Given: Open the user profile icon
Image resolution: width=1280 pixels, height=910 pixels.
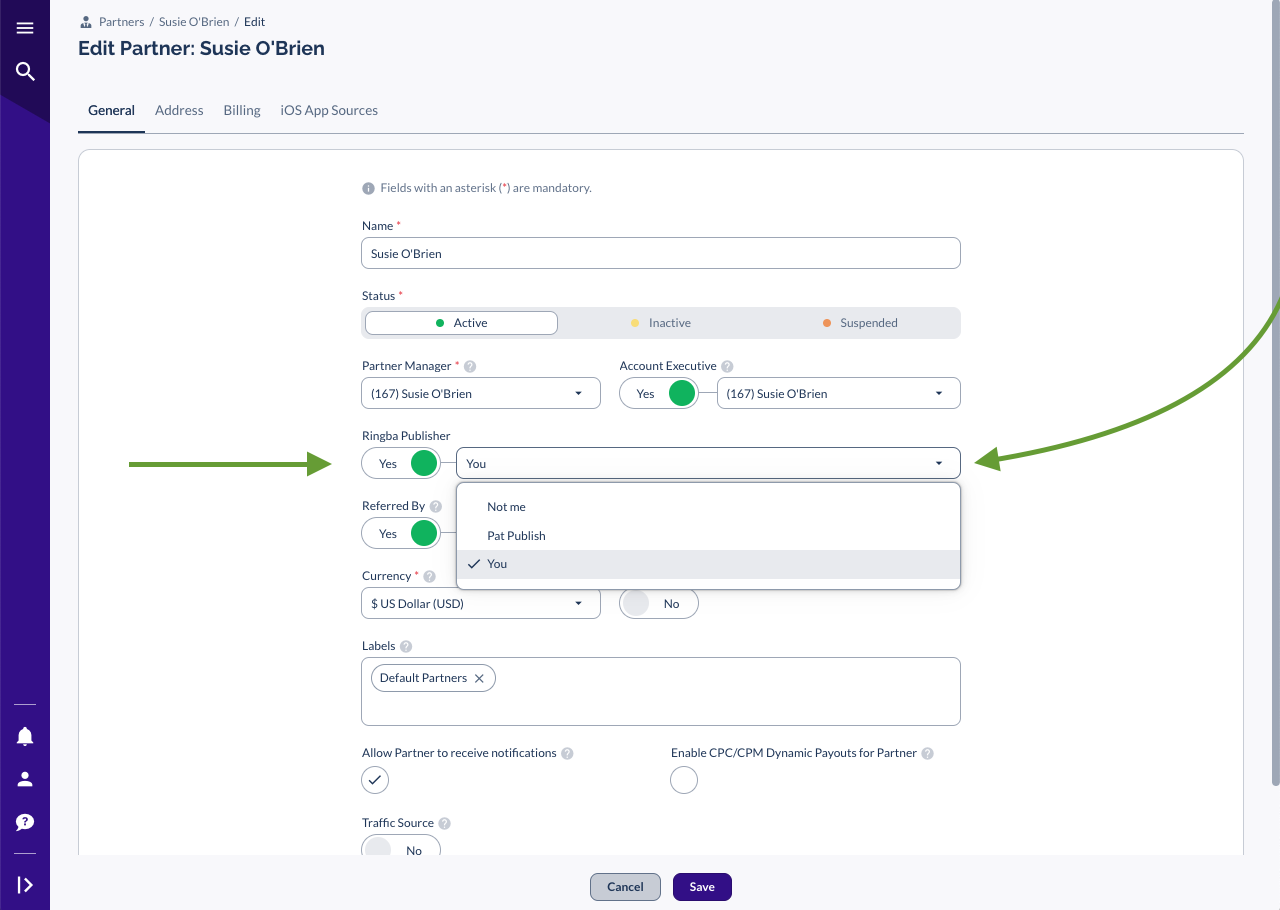Looking at the screenshot, I should click(25, 779).
